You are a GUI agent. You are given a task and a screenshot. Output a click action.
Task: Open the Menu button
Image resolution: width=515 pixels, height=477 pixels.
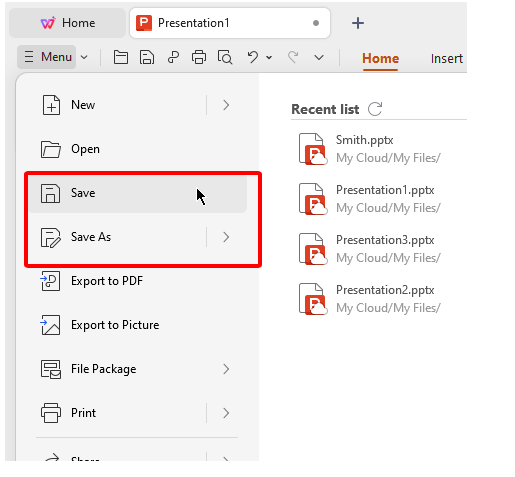coord(47,57)
